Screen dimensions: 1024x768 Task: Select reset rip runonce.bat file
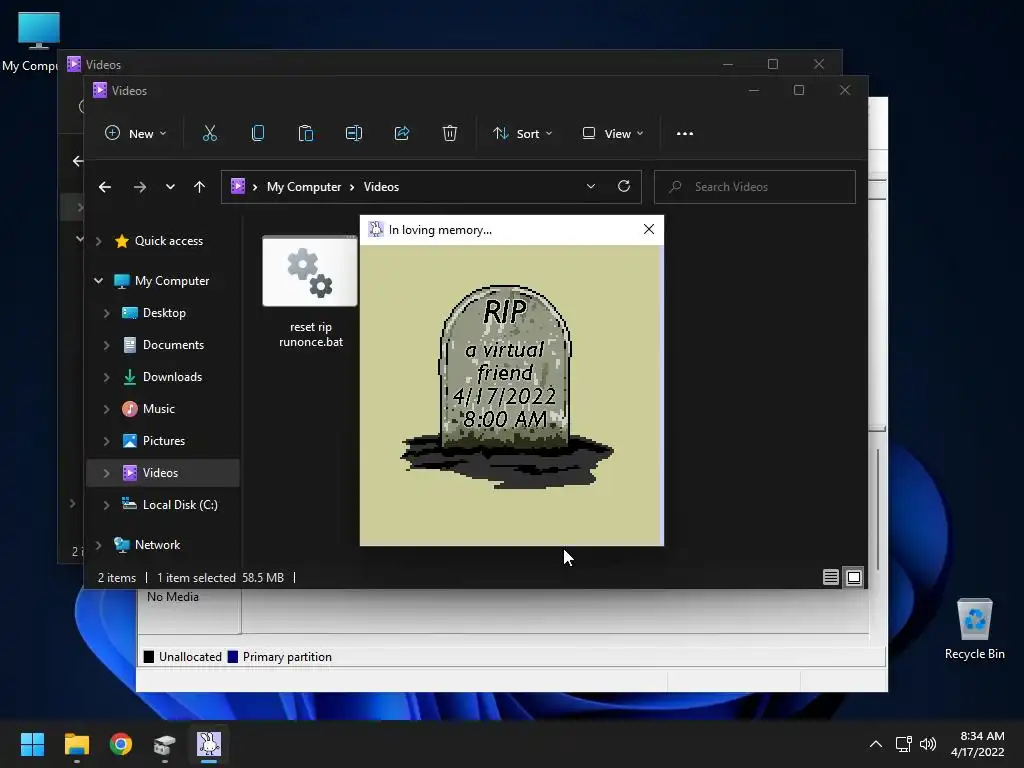310,293
